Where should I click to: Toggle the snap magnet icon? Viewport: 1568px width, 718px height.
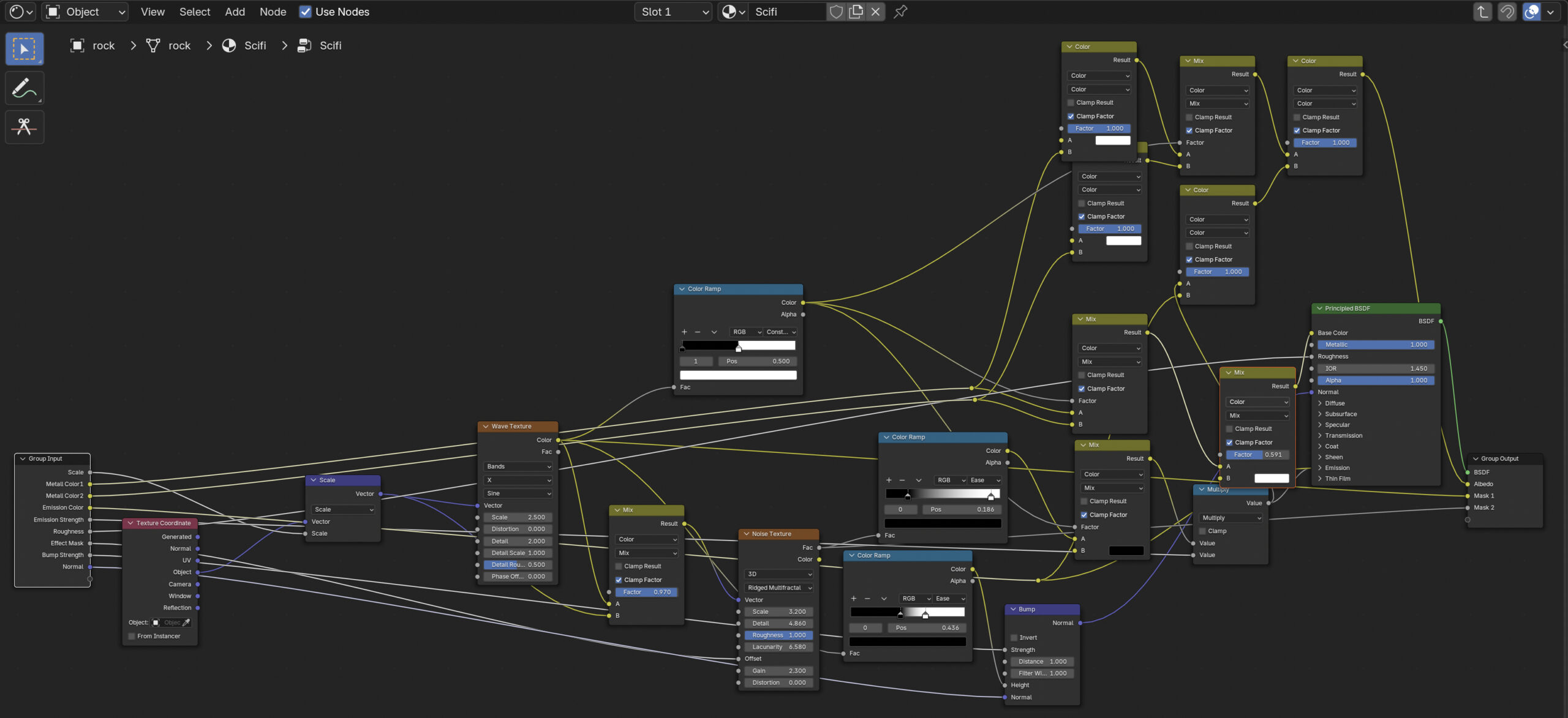(1507, 12)
